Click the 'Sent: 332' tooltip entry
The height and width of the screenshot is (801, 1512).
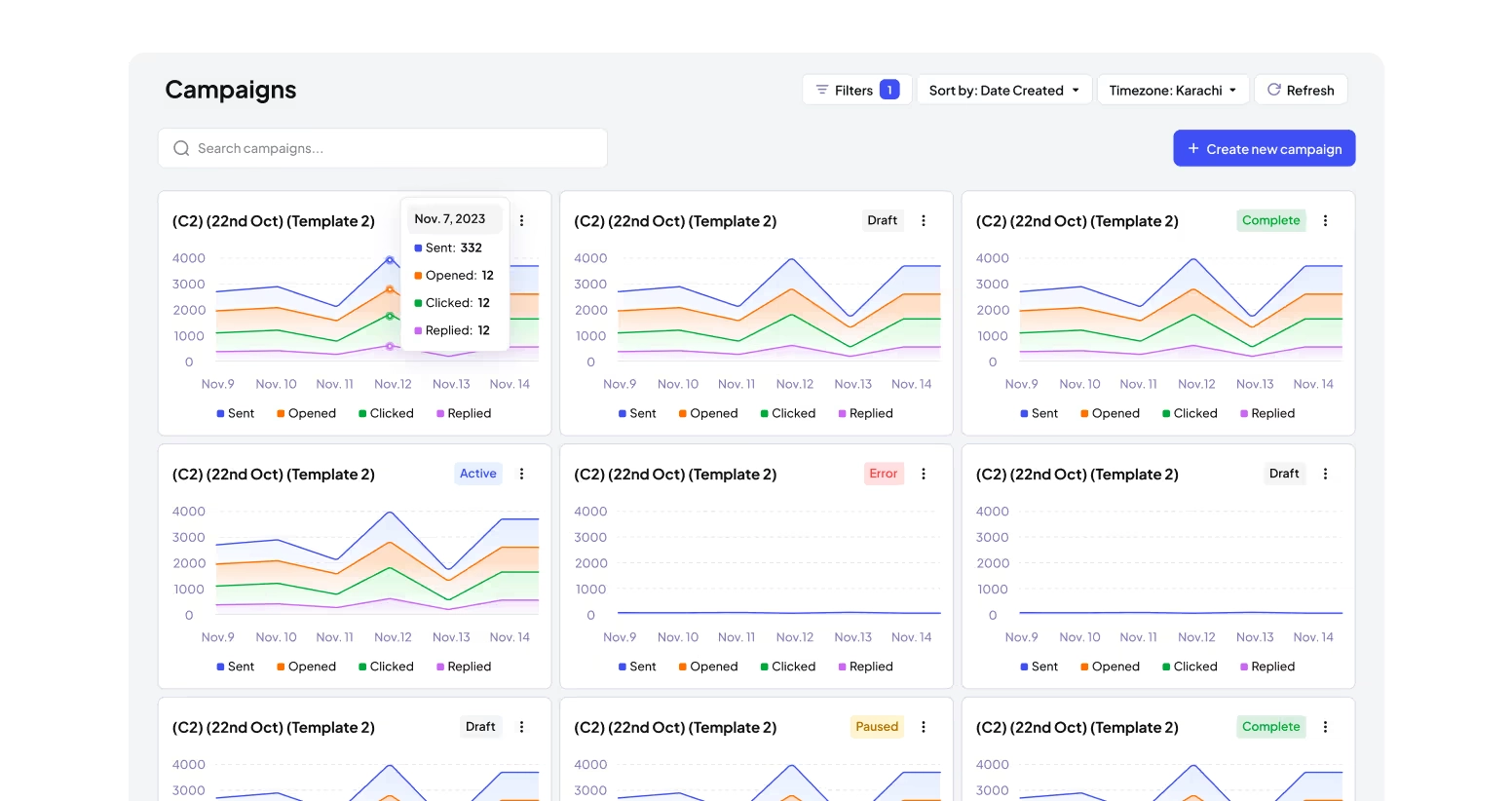pos(448,248)
